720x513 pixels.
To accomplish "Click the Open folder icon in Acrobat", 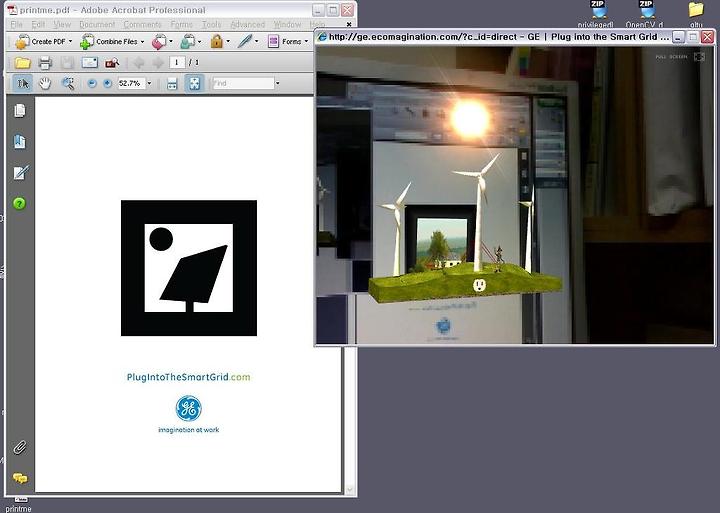I will [22, 63].
